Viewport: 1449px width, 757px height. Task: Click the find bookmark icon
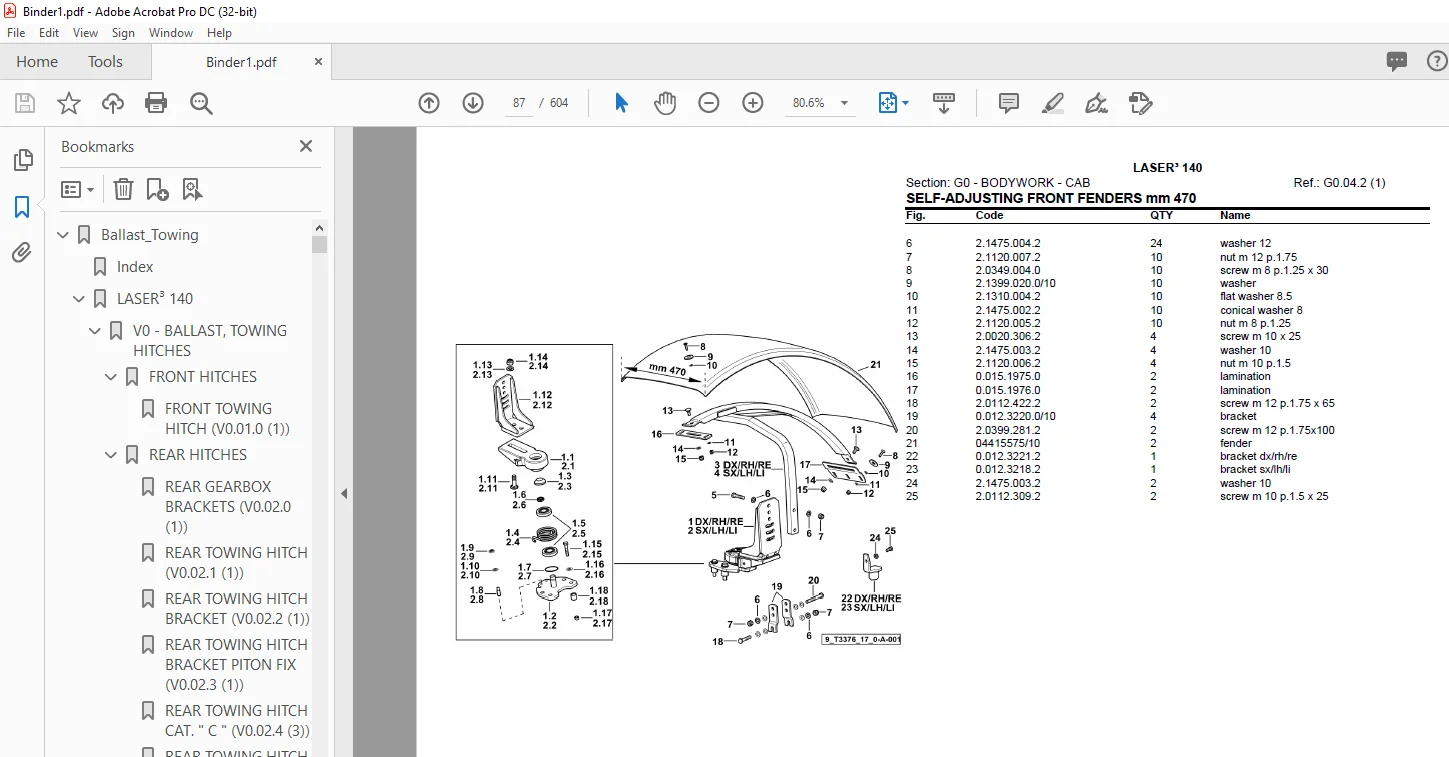click(192, 189)
